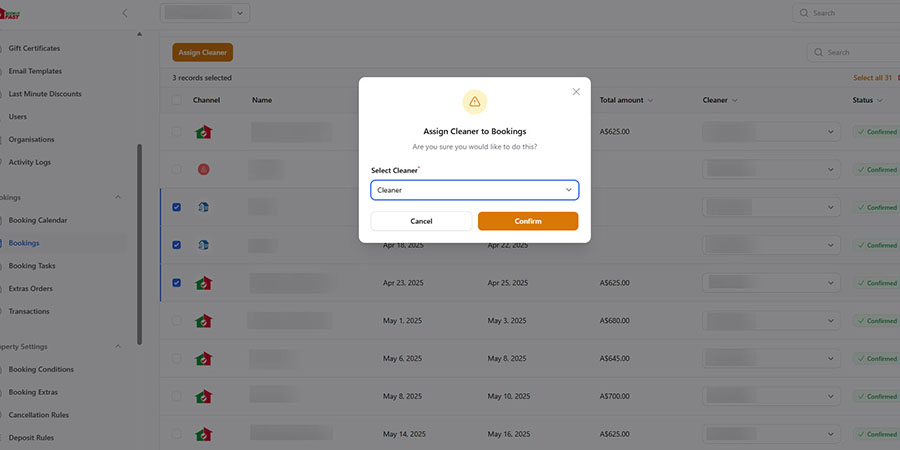The height and width of the screenshot is (450, 900).
Task: Uncheck the Apr 18, 2025 row checkbox
Action: tap(177, 245)
